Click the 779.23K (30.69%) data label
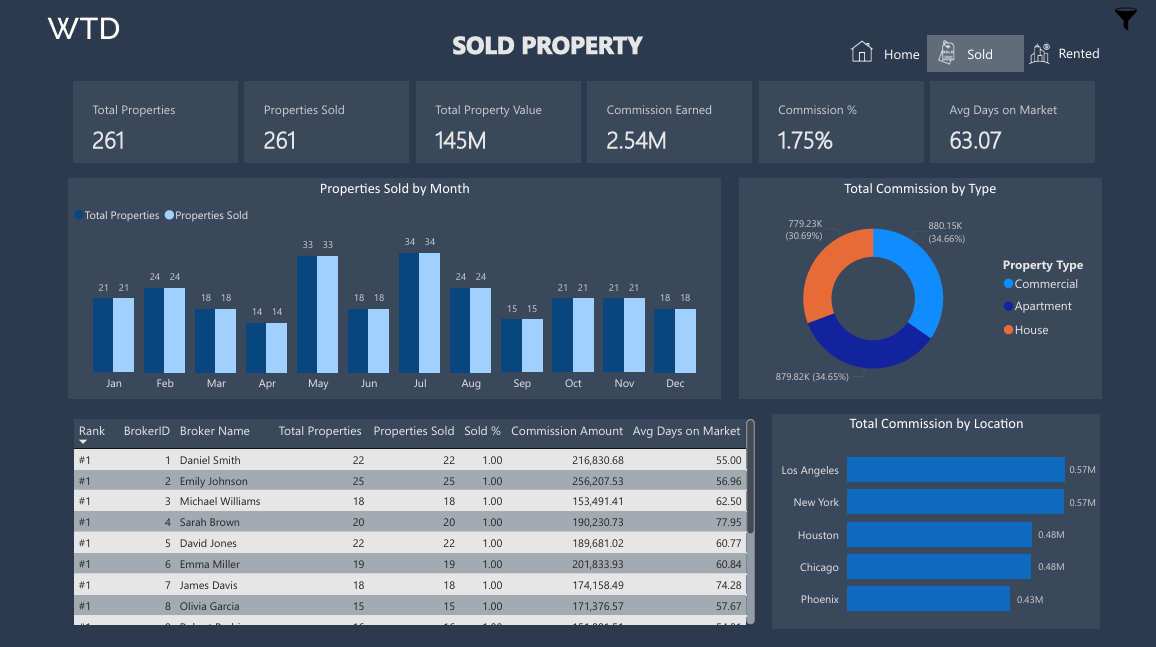 point(804,230)
